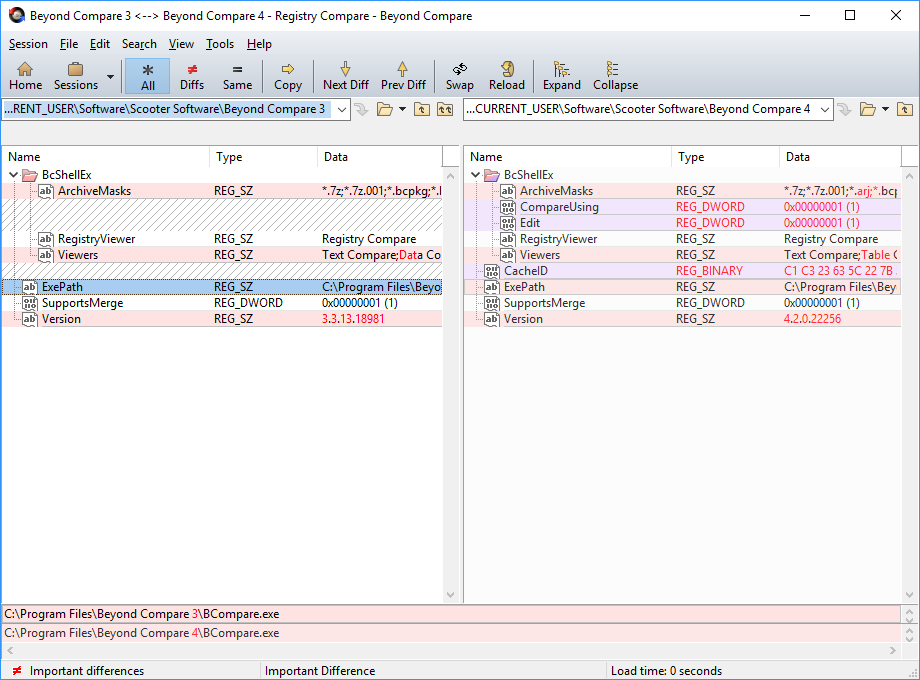Reload the comparison

pos(506,76)
